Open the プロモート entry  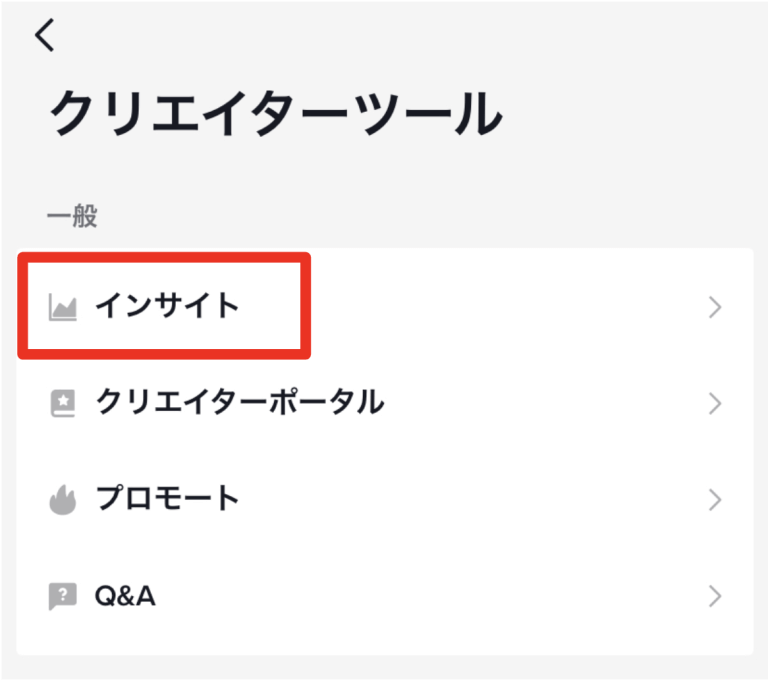click(x=167, y=498)
